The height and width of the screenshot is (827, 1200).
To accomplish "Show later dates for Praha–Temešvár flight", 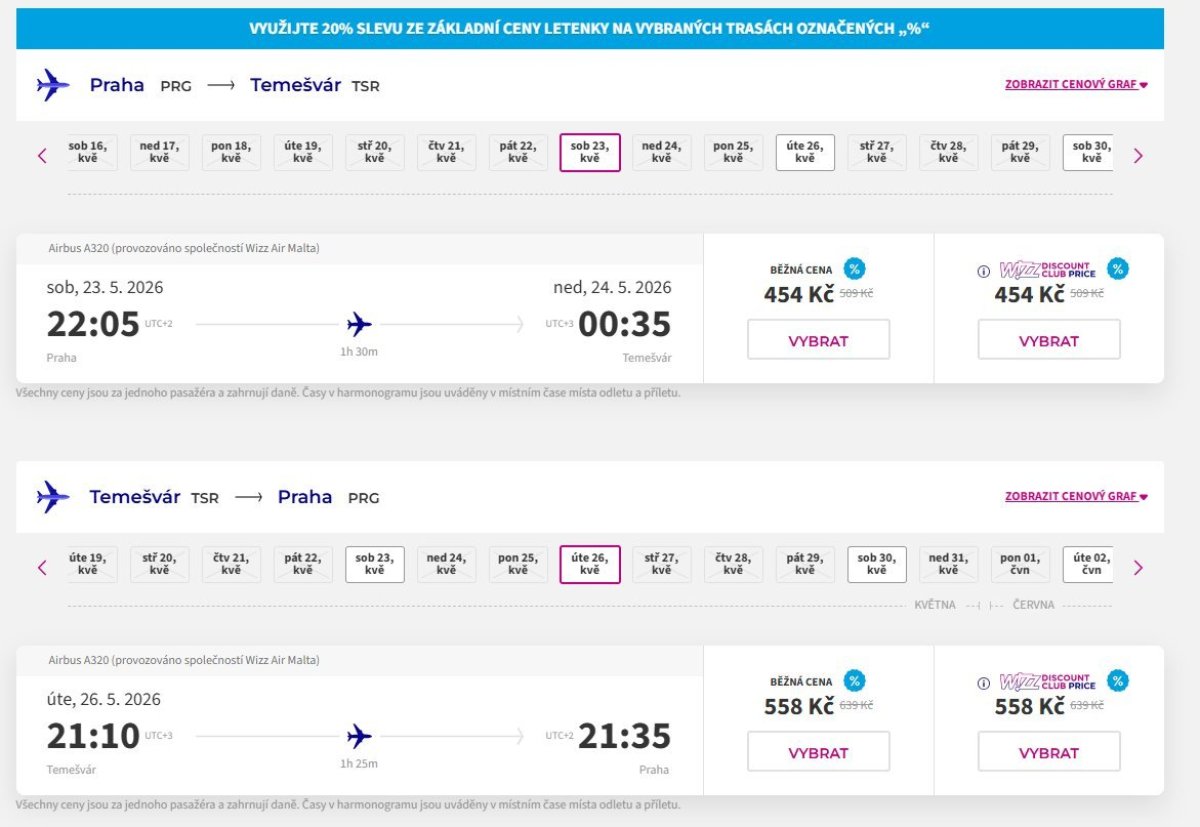I will point(1138,155).
